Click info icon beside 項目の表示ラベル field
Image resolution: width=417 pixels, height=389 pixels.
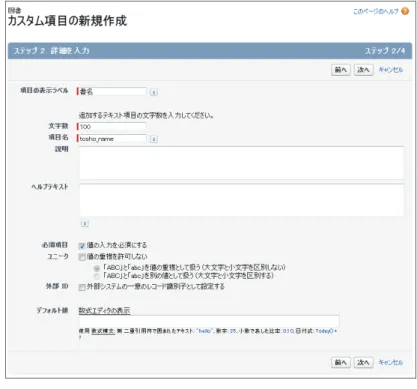[154, 92]
